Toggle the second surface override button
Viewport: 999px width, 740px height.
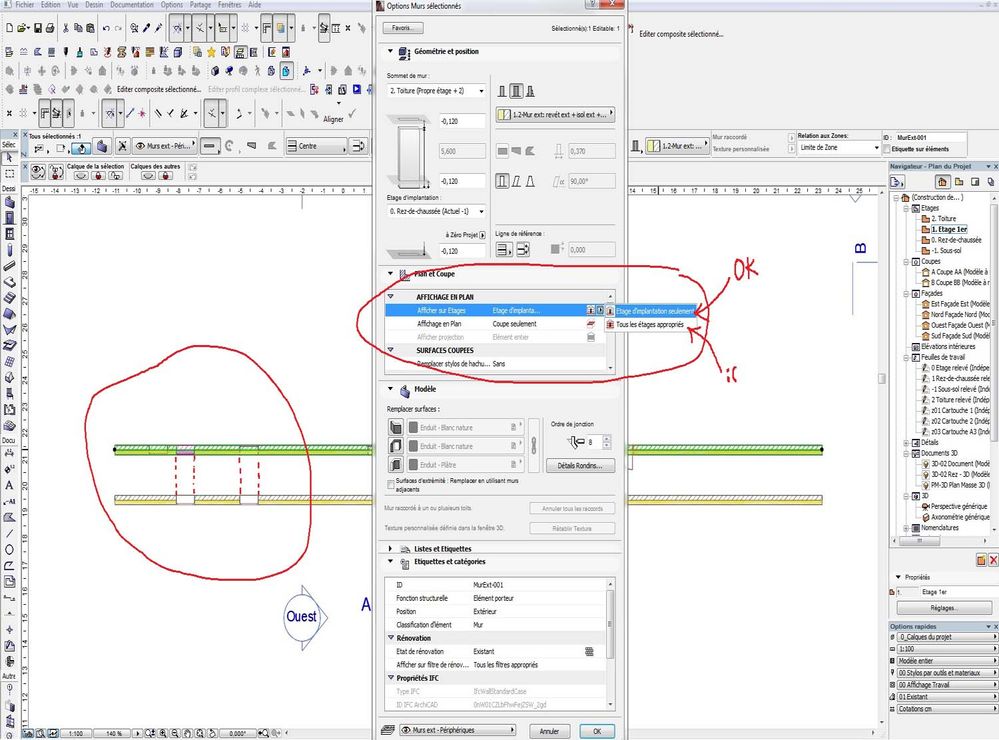click(x=396, y=446)
